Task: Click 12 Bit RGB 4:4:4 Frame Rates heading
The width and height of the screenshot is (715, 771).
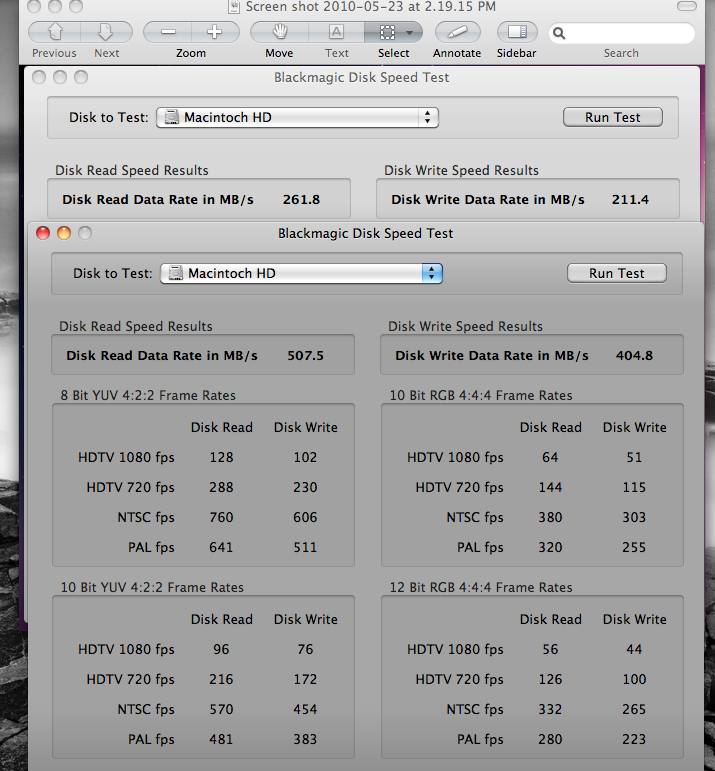Action: [481, 588]
